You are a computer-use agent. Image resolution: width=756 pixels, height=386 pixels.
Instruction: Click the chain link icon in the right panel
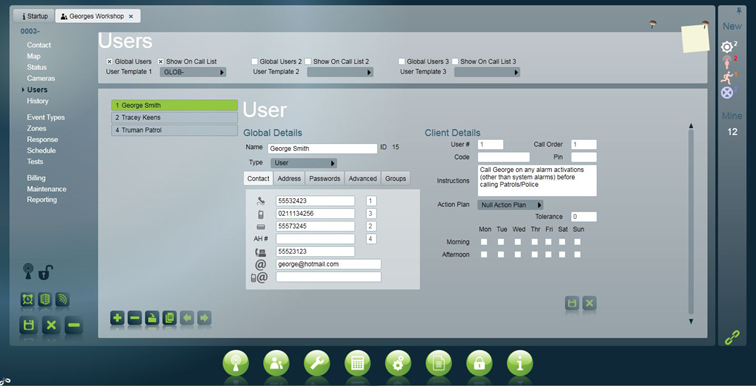pos(732,337)
